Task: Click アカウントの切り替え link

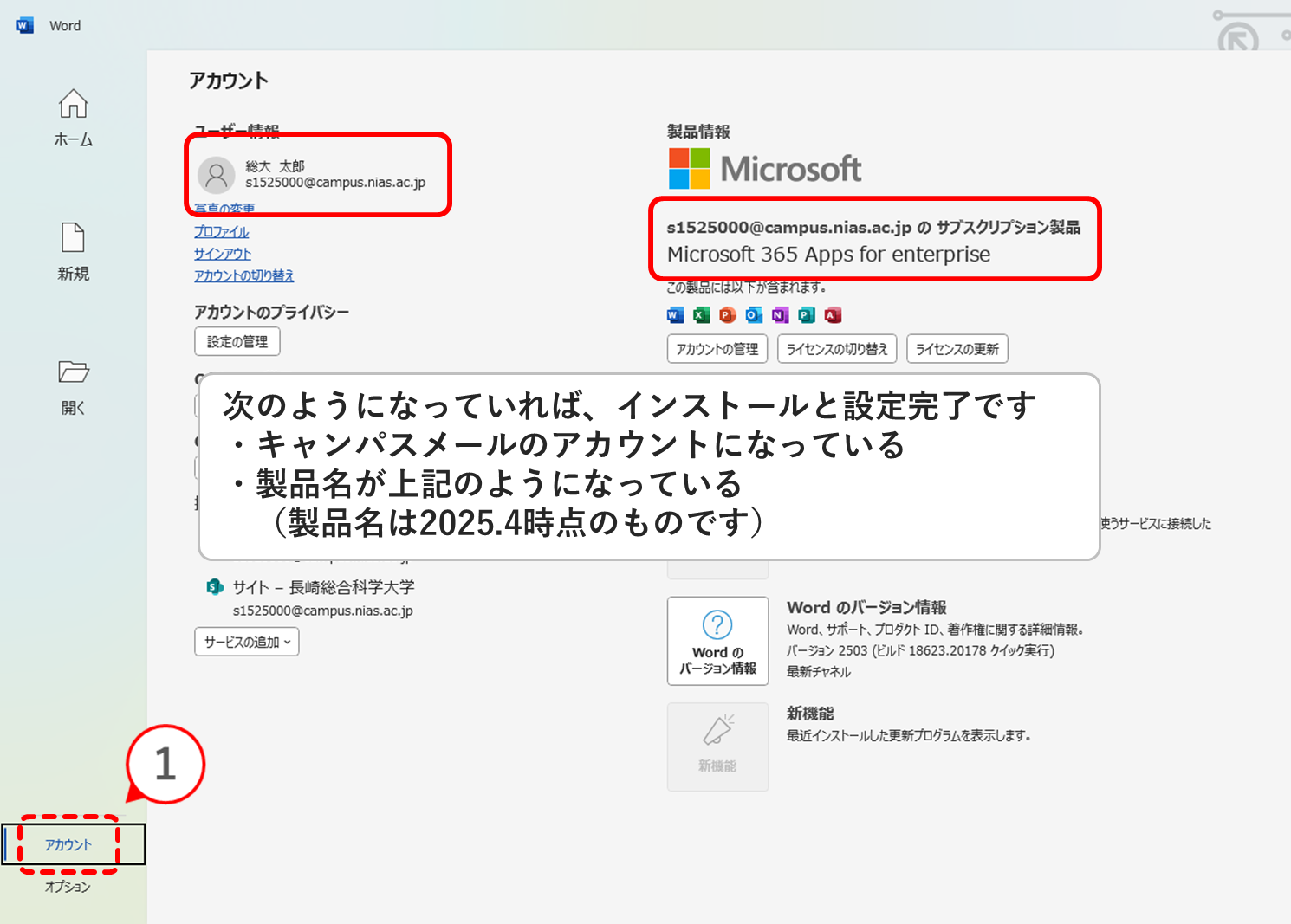Action: (x=244, y=275)
